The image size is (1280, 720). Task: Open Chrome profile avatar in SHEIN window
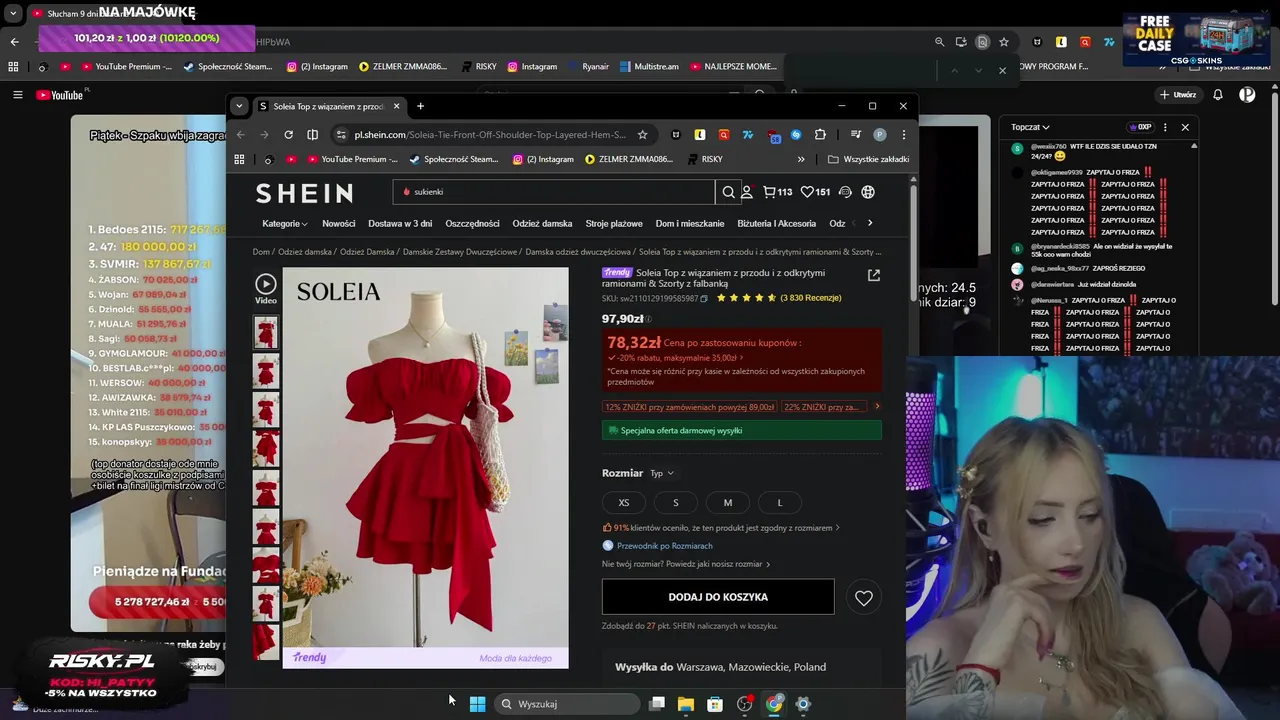(880, 135)
